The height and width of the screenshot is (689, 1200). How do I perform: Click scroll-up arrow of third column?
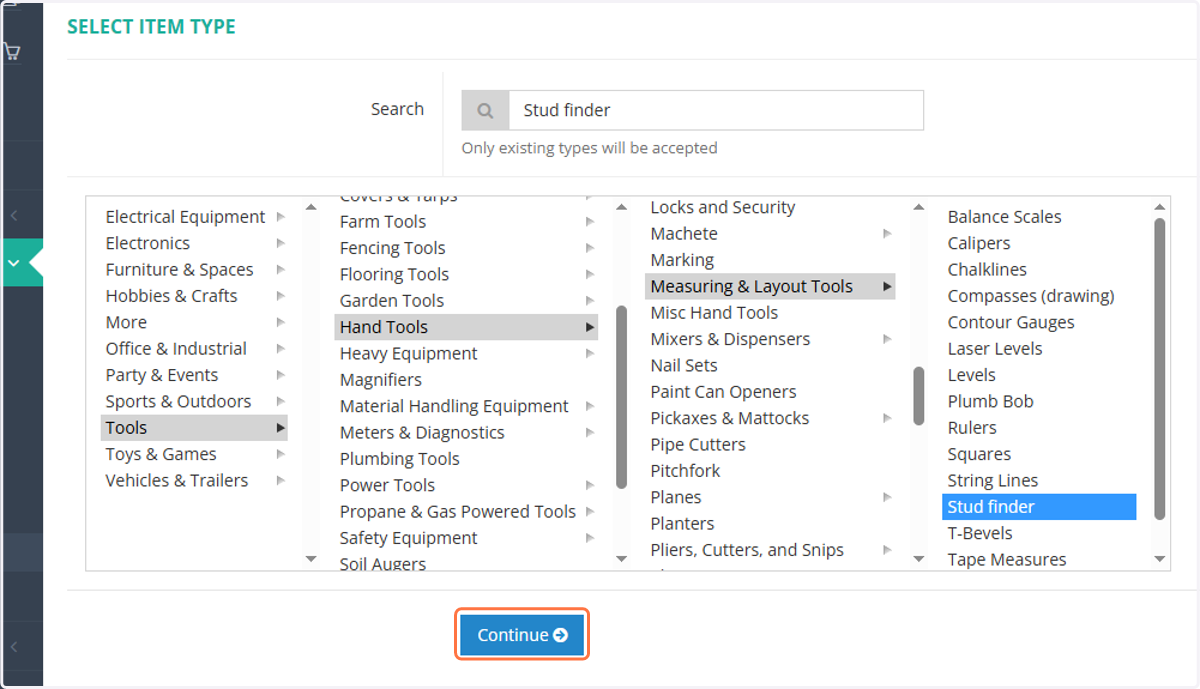tap(919, 207)
